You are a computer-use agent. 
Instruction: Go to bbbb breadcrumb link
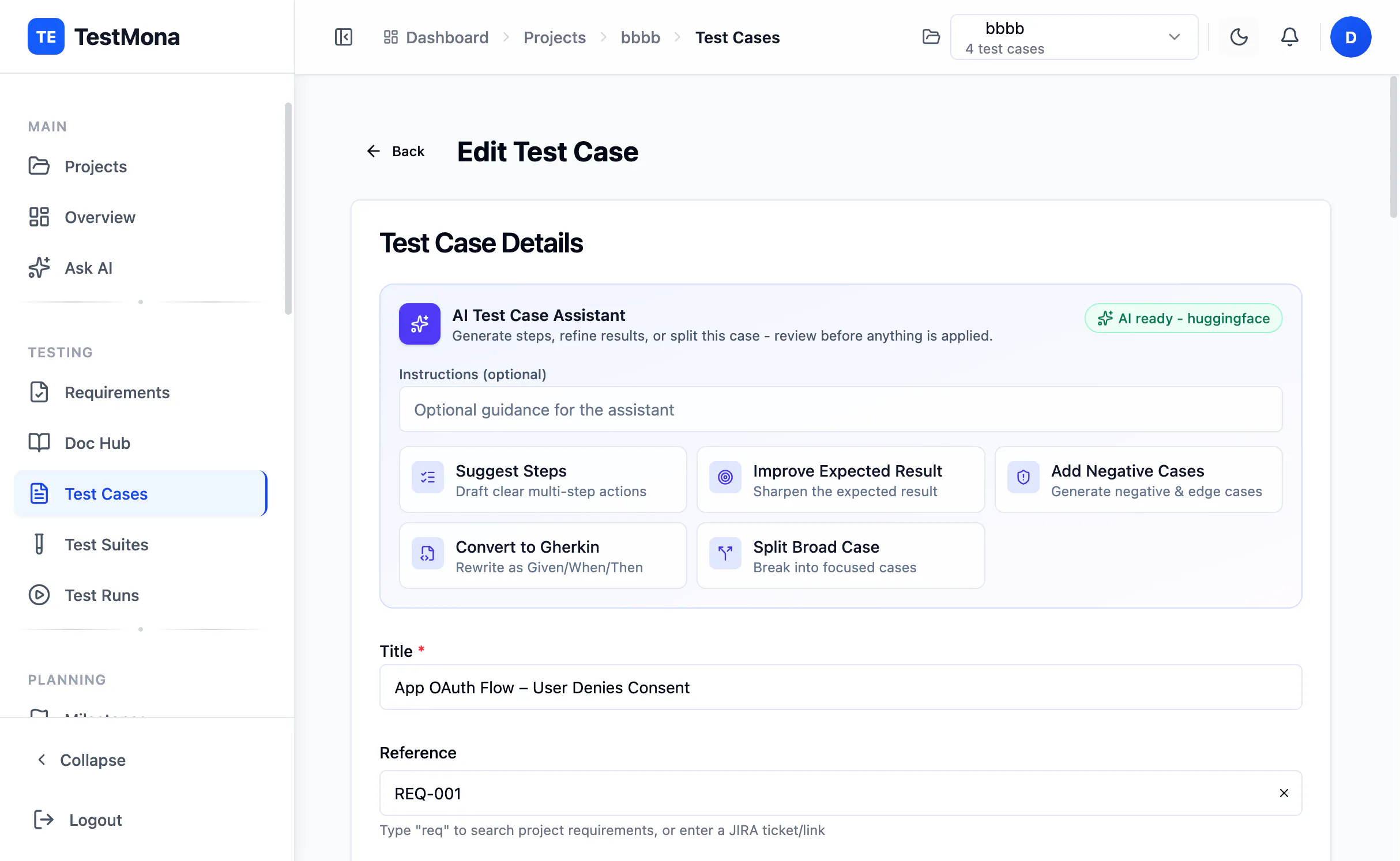(x=640, y=37)
